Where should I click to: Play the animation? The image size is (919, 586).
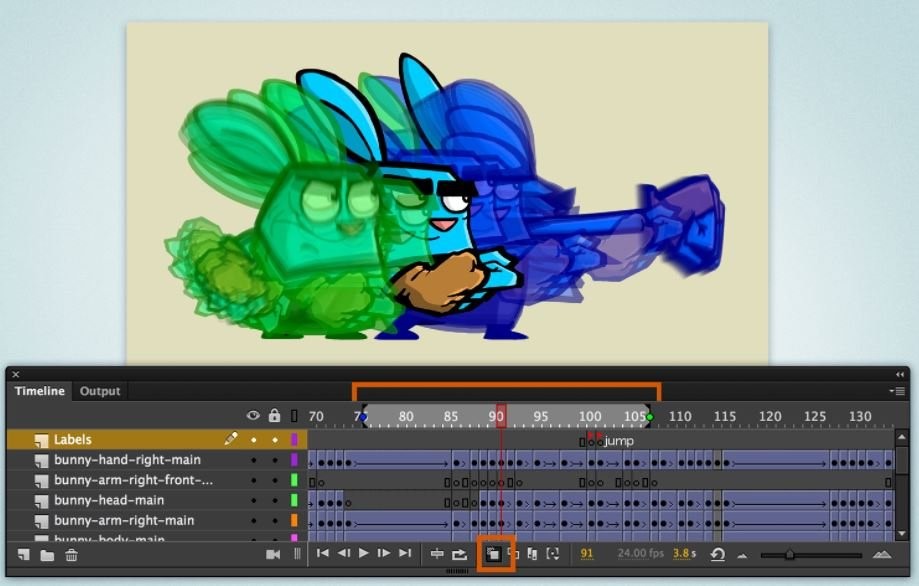pyautogui.click(x=363, y=553)
